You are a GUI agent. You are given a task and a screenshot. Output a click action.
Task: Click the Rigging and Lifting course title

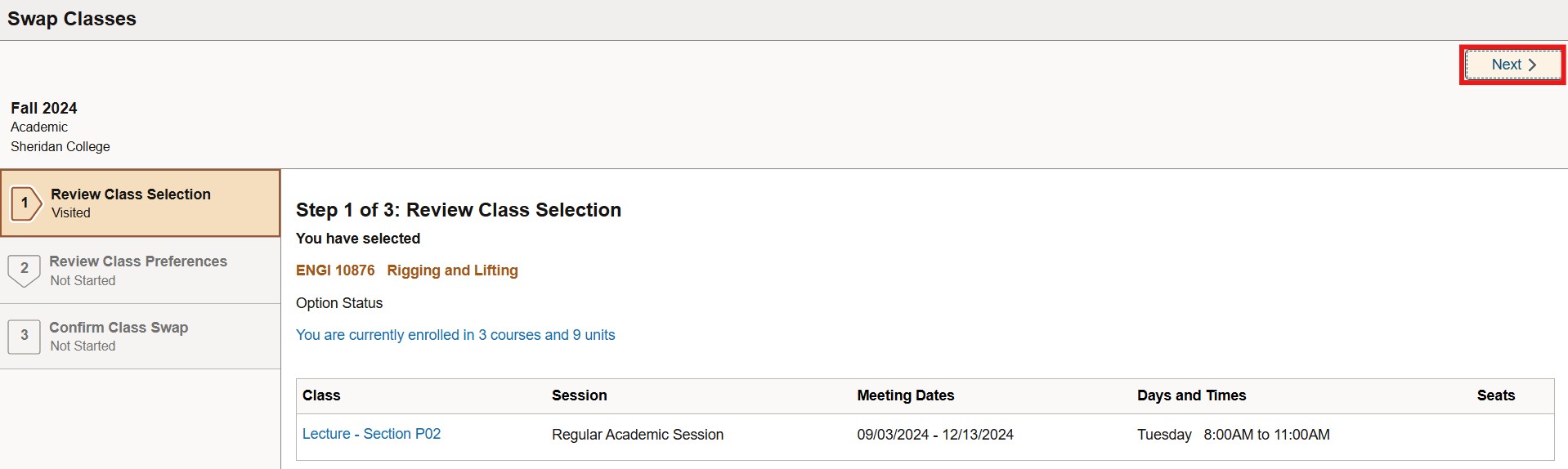pyautogui.click(x=452, y=270)
